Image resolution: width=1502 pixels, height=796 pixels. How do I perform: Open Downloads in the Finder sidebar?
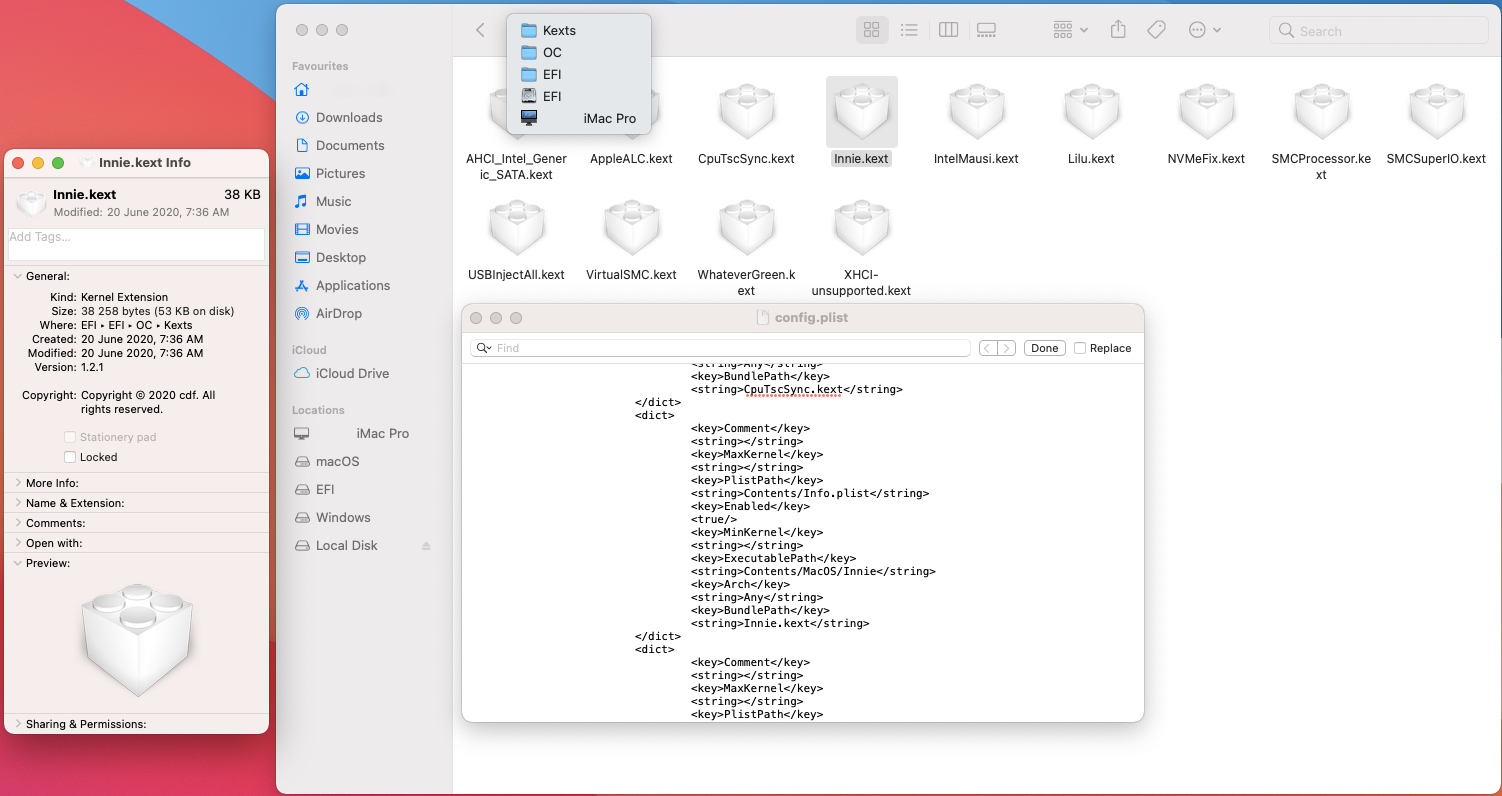pos(349,117)
